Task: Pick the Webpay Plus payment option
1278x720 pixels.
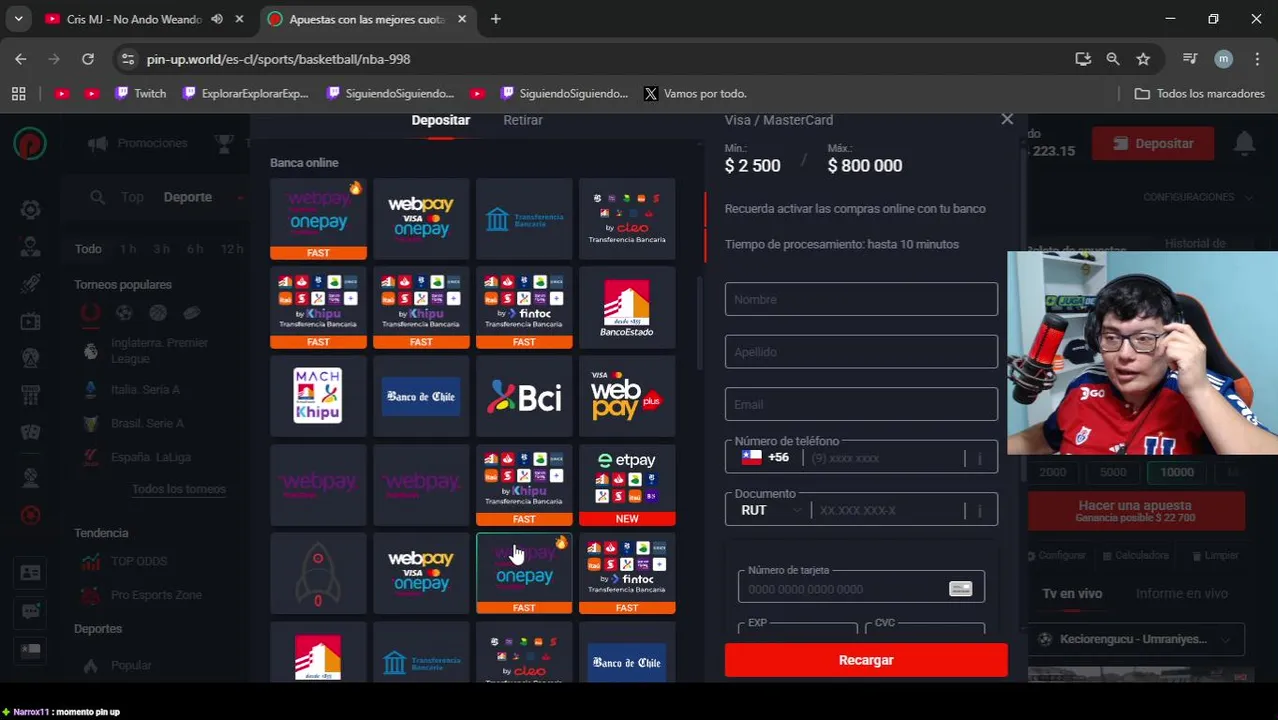Action: tap(627, 397)
